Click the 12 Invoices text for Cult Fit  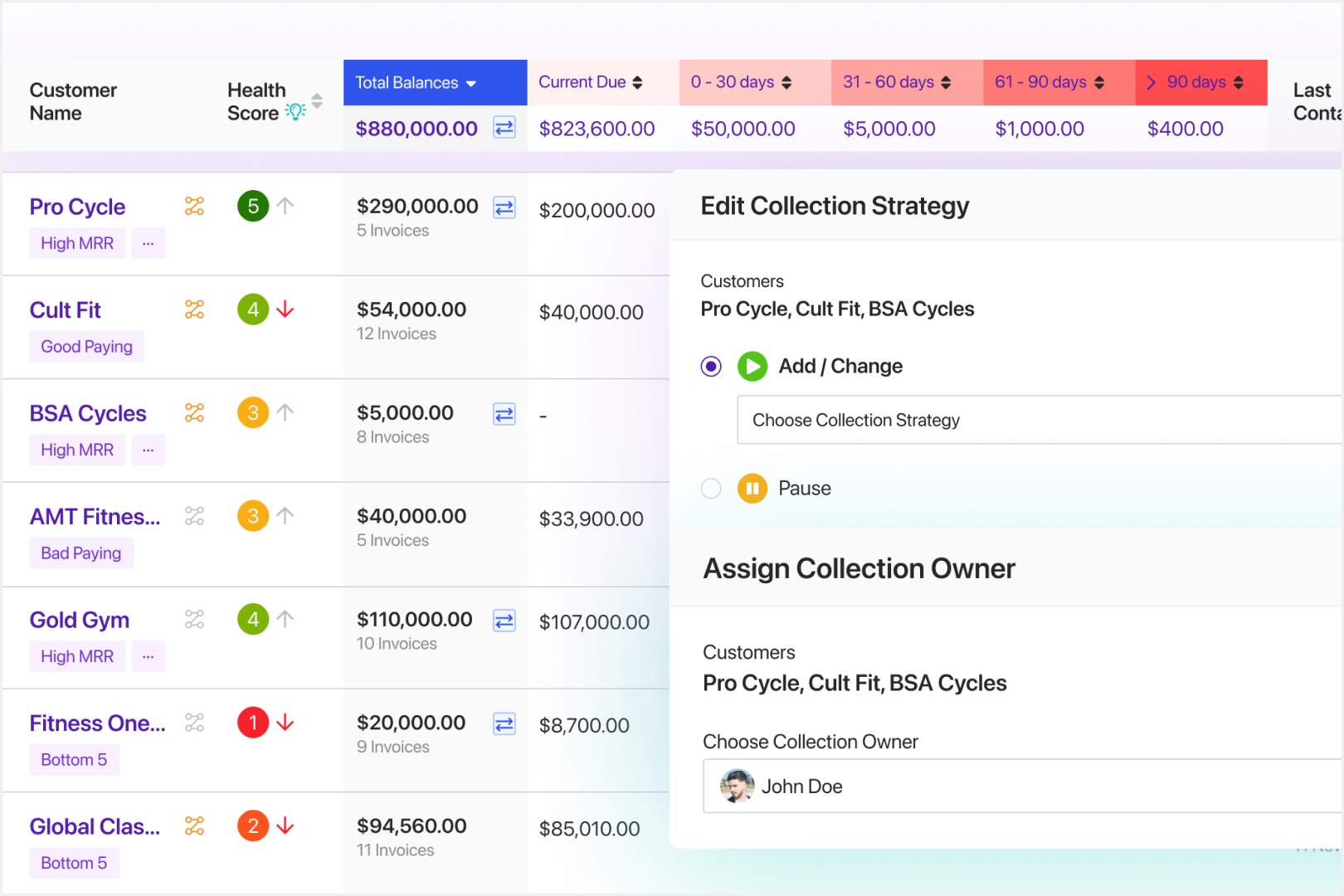[397, 334]
